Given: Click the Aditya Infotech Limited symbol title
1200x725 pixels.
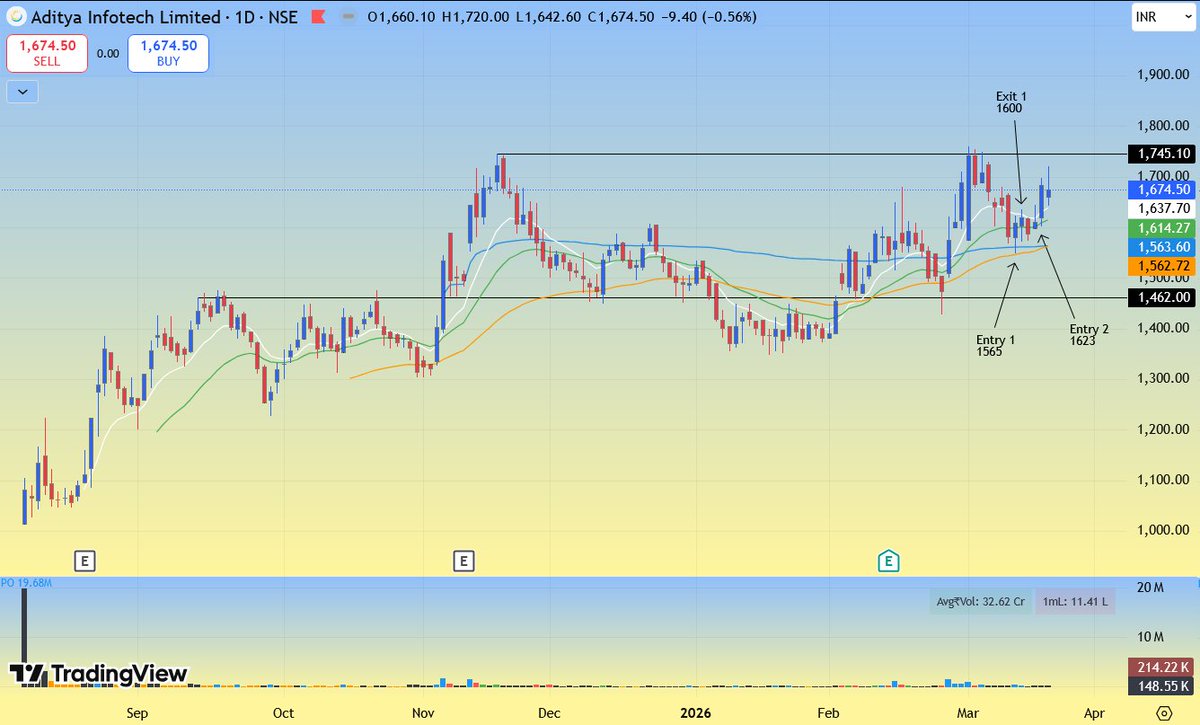Looking at the screenshot, I should (128, 17).
